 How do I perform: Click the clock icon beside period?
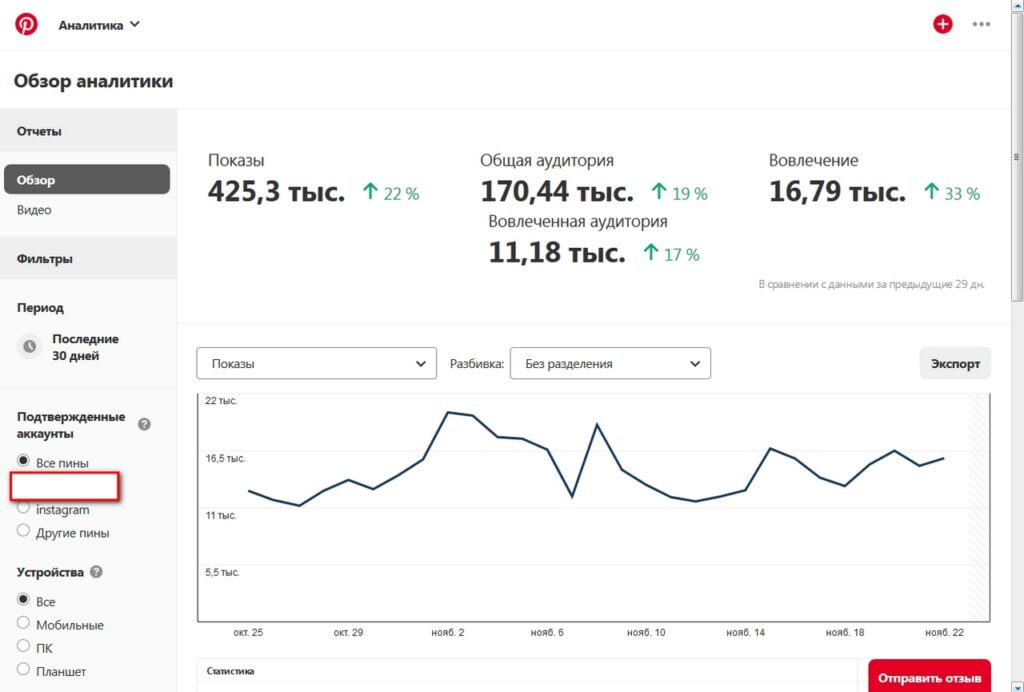pos(30,347)
